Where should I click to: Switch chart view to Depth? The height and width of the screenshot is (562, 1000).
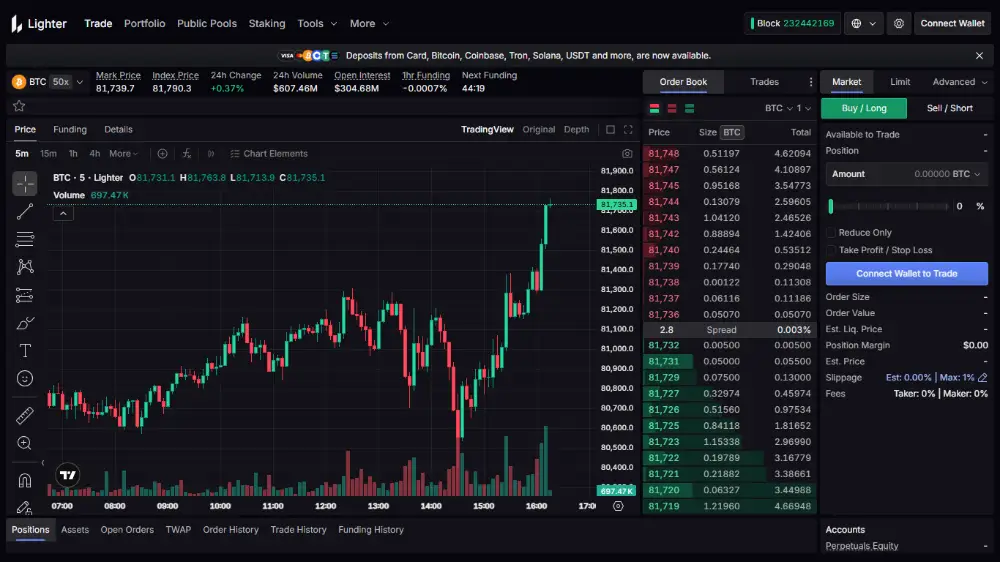[x=577, y=129]
